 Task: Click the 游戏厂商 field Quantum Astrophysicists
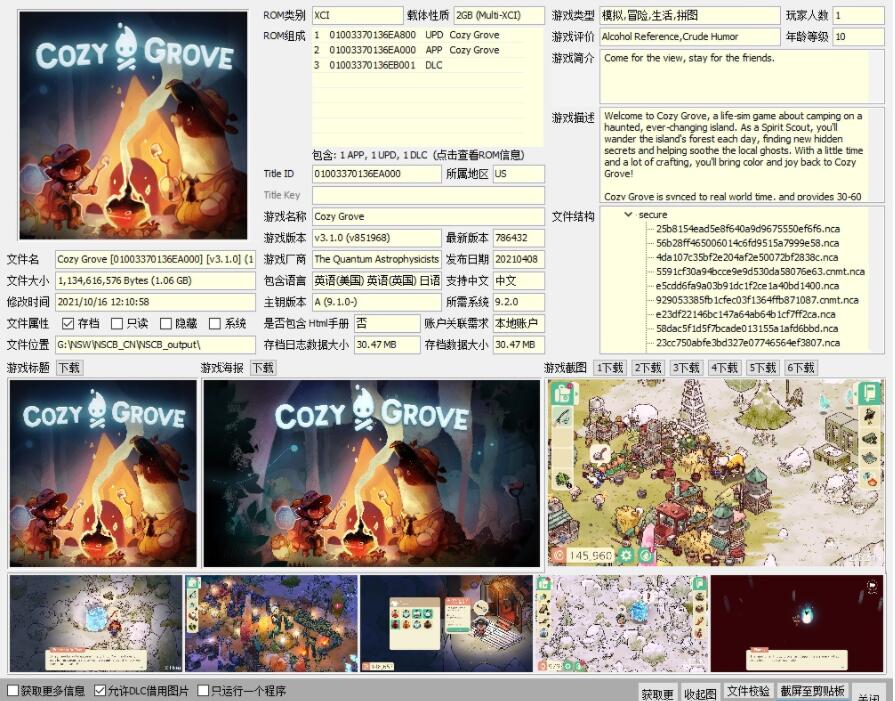[376, 259]
